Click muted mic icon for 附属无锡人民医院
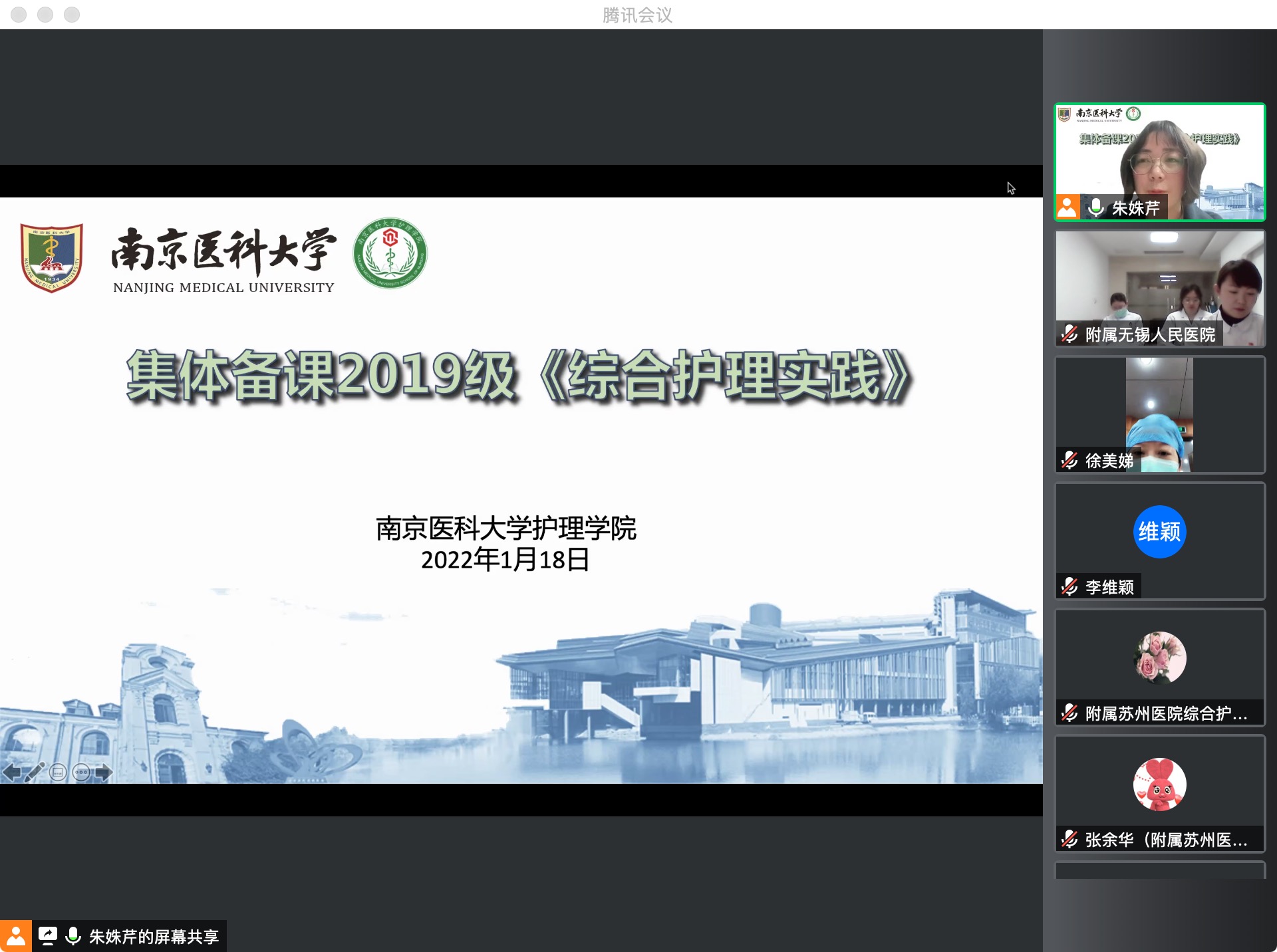This screenshot has height=952, width=1277. pos(1069,334)
